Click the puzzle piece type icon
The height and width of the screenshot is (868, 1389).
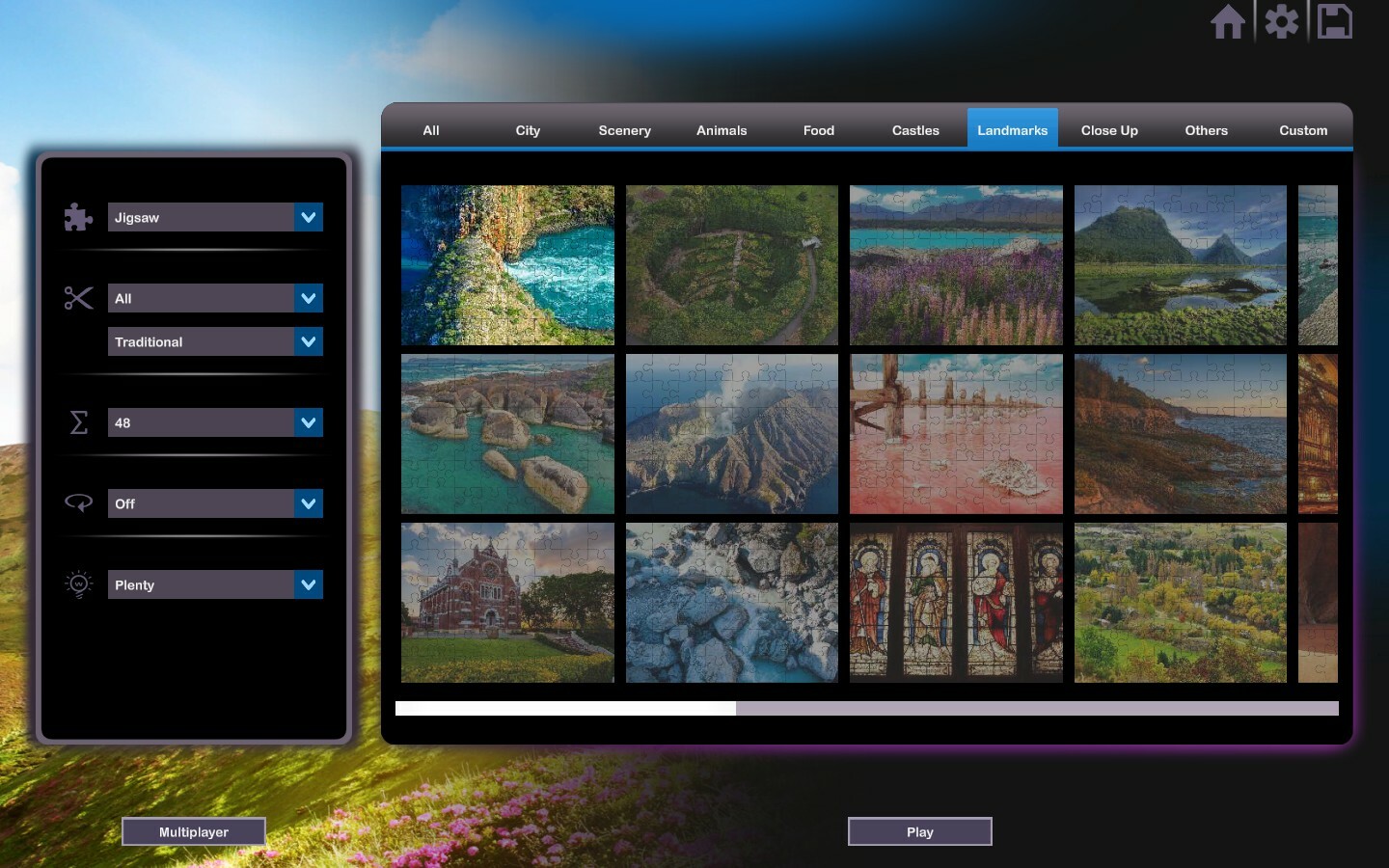[x=78, y=217]
